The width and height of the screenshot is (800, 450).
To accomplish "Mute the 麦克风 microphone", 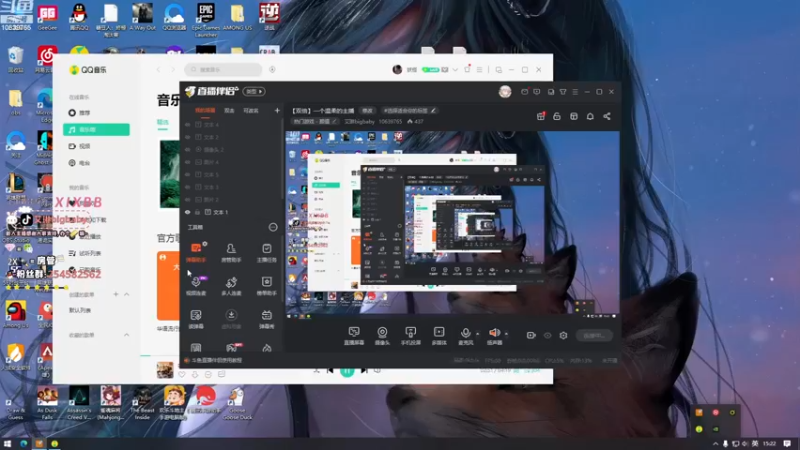I will [x=465, y=336].
